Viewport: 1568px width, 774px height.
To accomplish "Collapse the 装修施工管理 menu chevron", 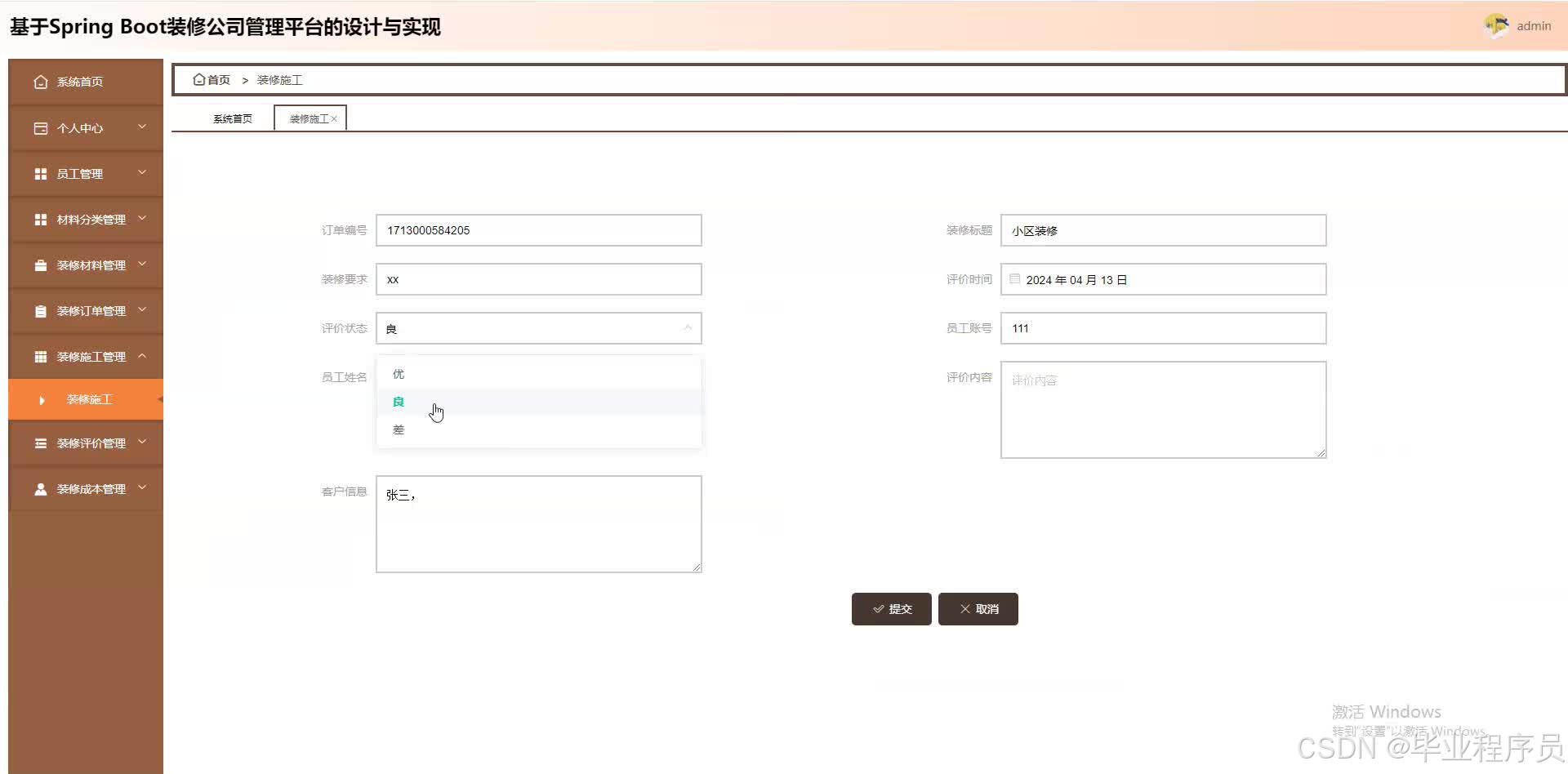I will click(x=142, y=355).
